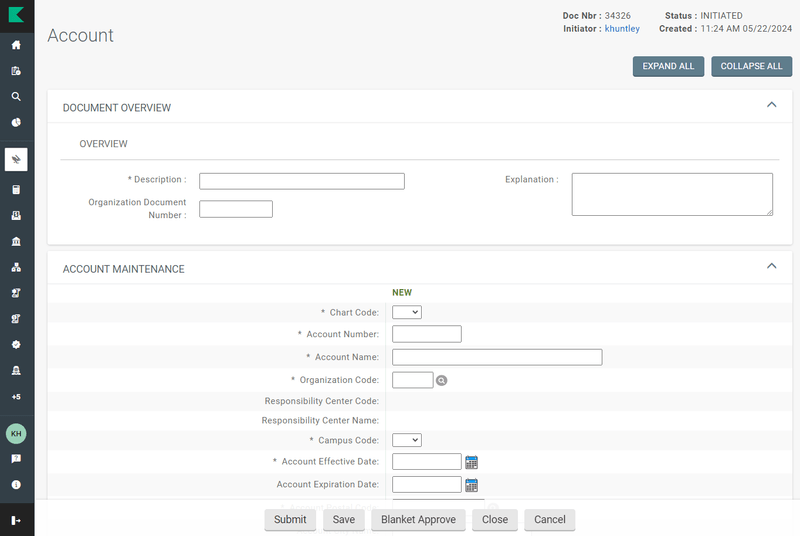Open the upper scroll document sidebar icon
Image resolution: width=800 pixels, height=536 pixels.
point(16,293)
